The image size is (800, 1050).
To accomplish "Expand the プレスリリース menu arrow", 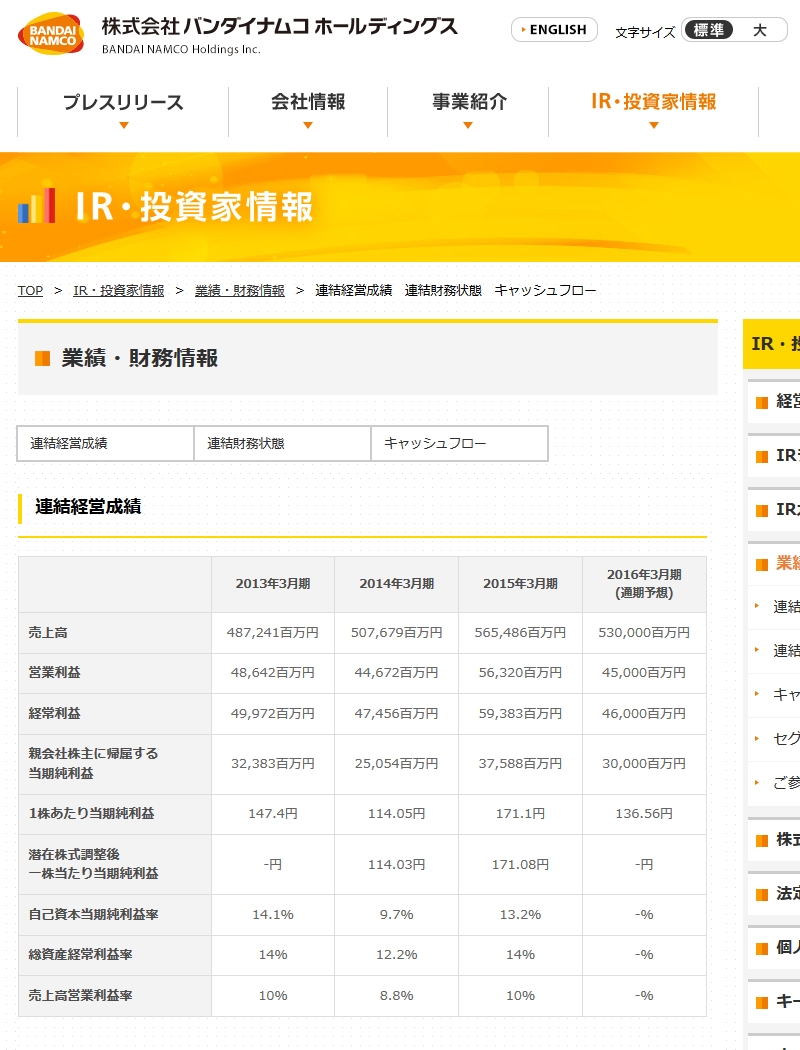I will pos(123,125).
